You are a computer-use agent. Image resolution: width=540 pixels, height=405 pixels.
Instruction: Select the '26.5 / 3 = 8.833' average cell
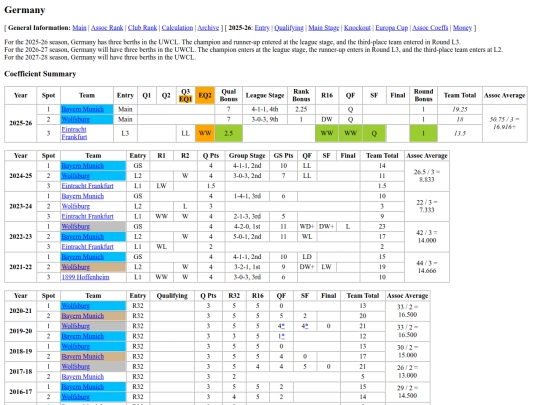[427, 176]
